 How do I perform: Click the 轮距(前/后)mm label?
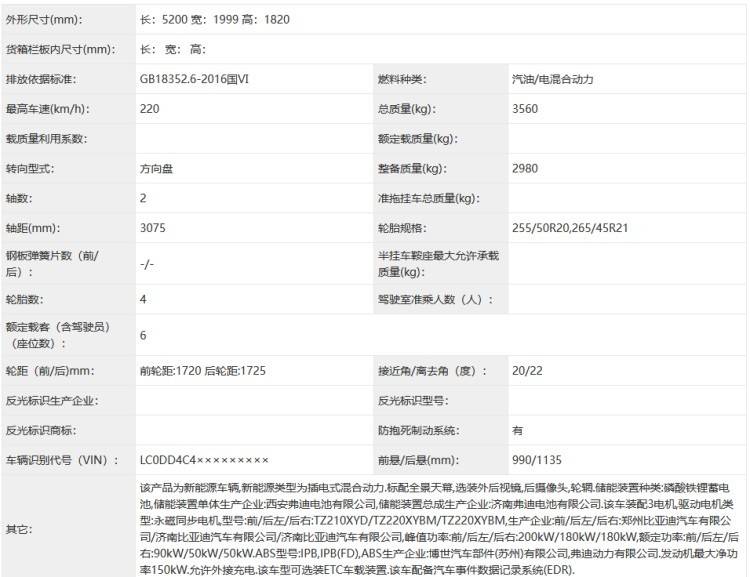(50, 371)
